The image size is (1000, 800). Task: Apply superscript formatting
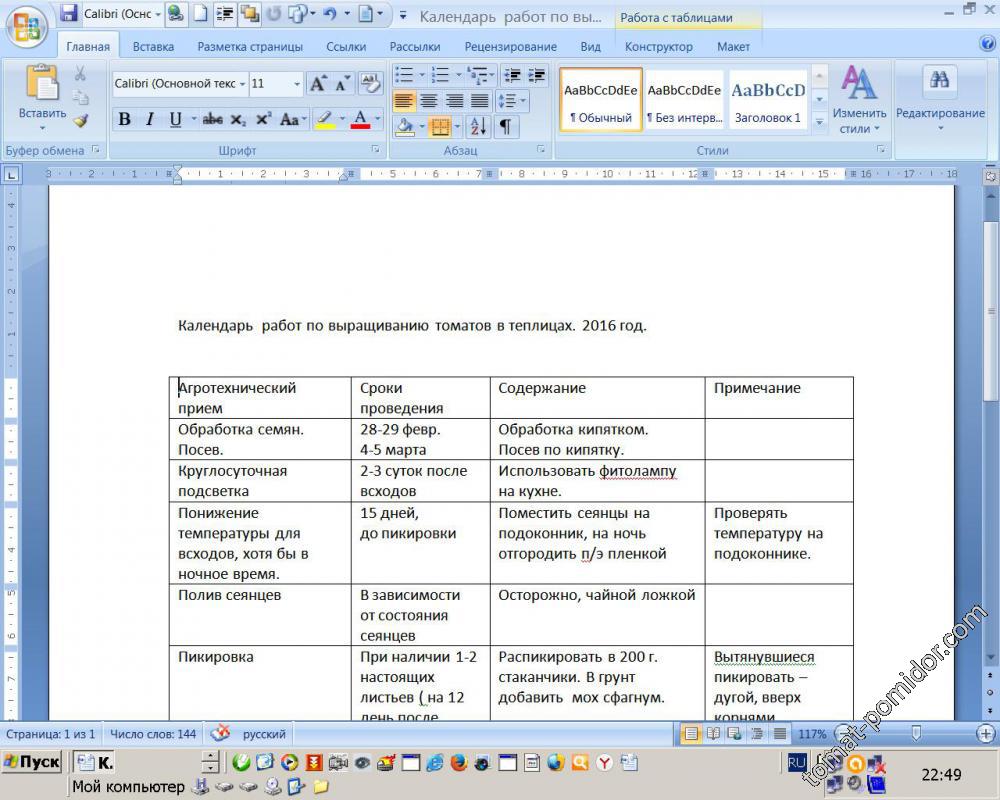click(x=263, y=119)
